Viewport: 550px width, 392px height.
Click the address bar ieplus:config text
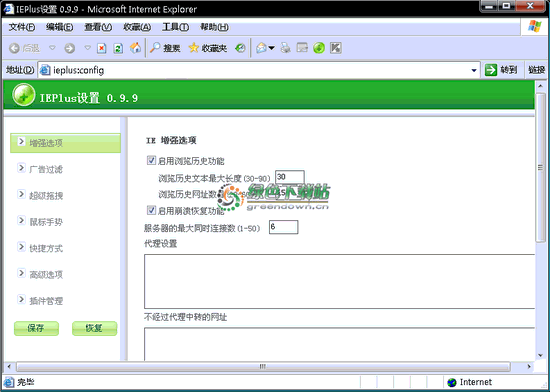coord(79,70)
